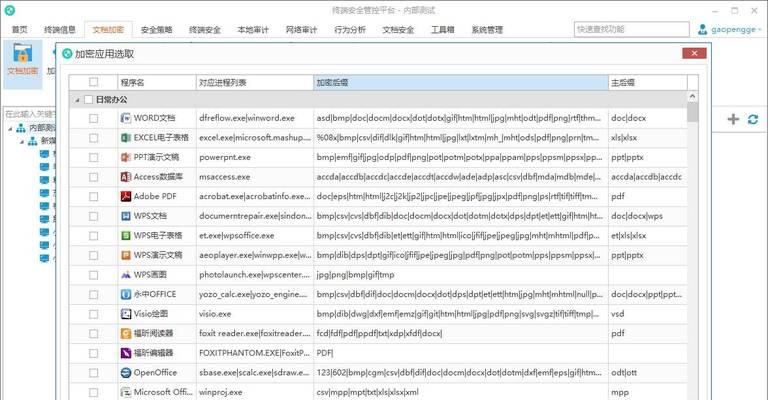Click the EXCEL电子表格 green icon
The height and width of the screenshot is (400, 768).
click(x=126, y=138)
